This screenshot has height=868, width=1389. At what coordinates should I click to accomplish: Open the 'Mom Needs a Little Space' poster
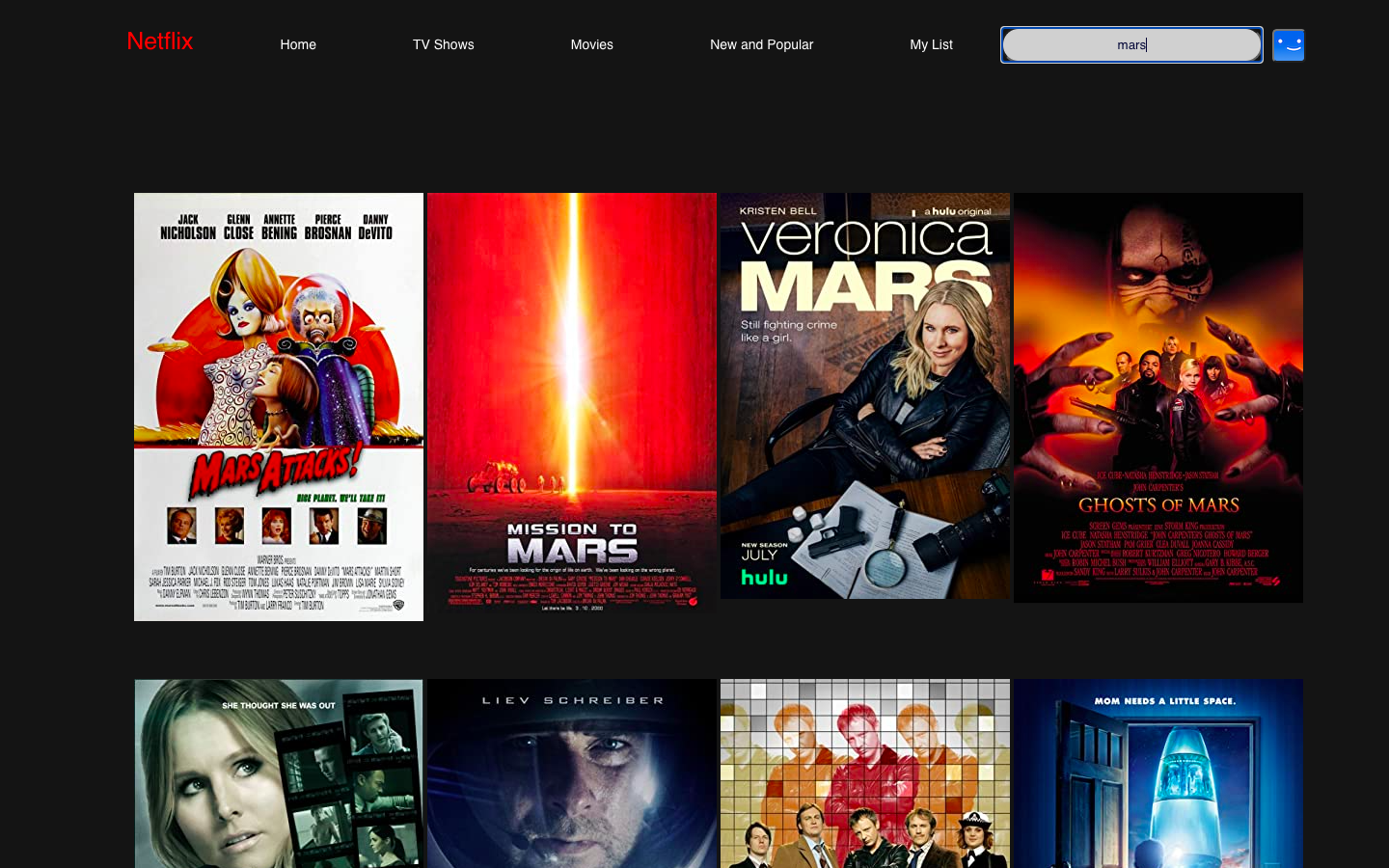[x=1158, y=773]
